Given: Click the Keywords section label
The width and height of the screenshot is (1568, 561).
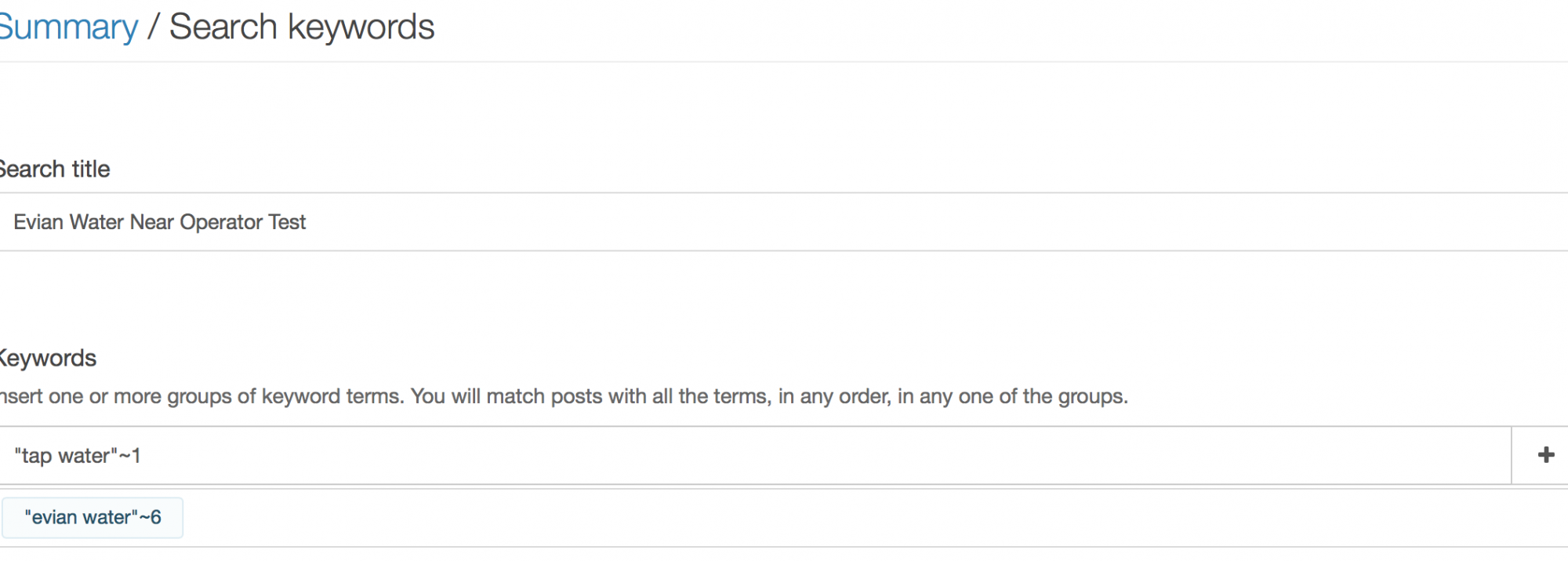Looking at the screenshot, I should [47, 359].
